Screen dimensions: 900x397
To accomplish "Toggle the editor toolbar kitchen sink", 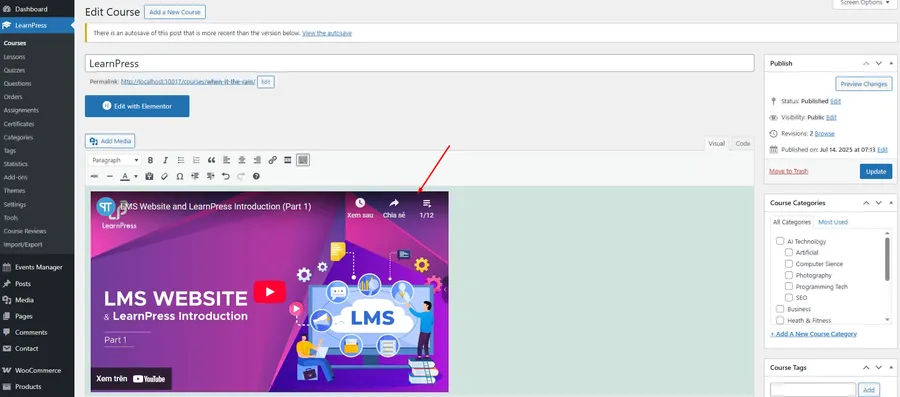I will (x=303, y=160).
